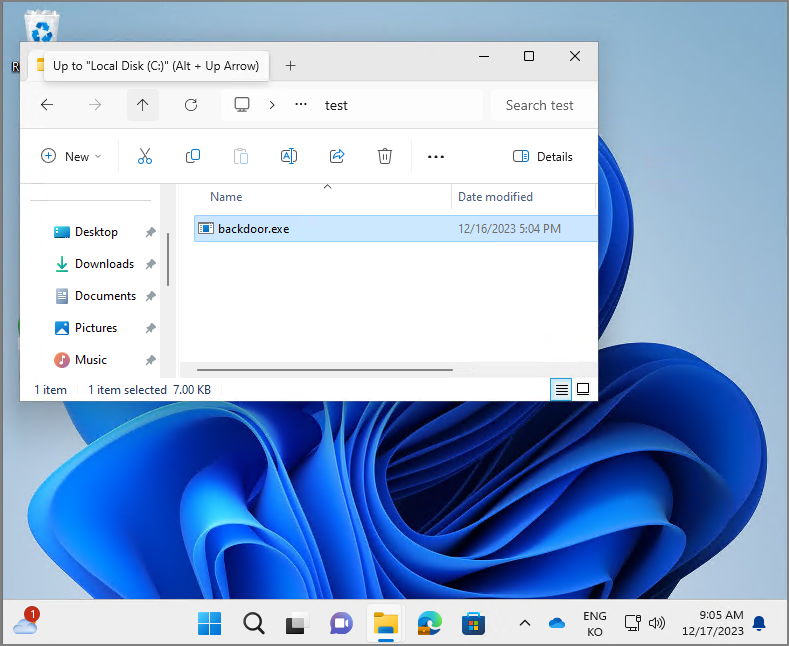
Task: Click the Paste icon
Action: click(x=241, y=156)
